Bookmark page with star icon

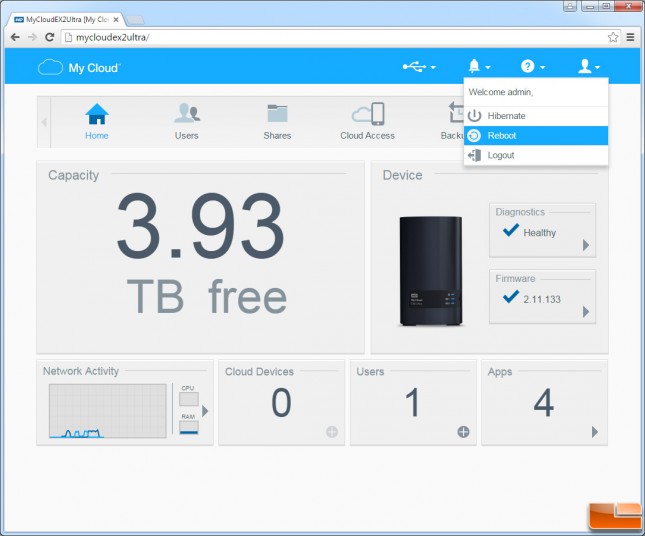pyautogui.click(x=613, y=37)
